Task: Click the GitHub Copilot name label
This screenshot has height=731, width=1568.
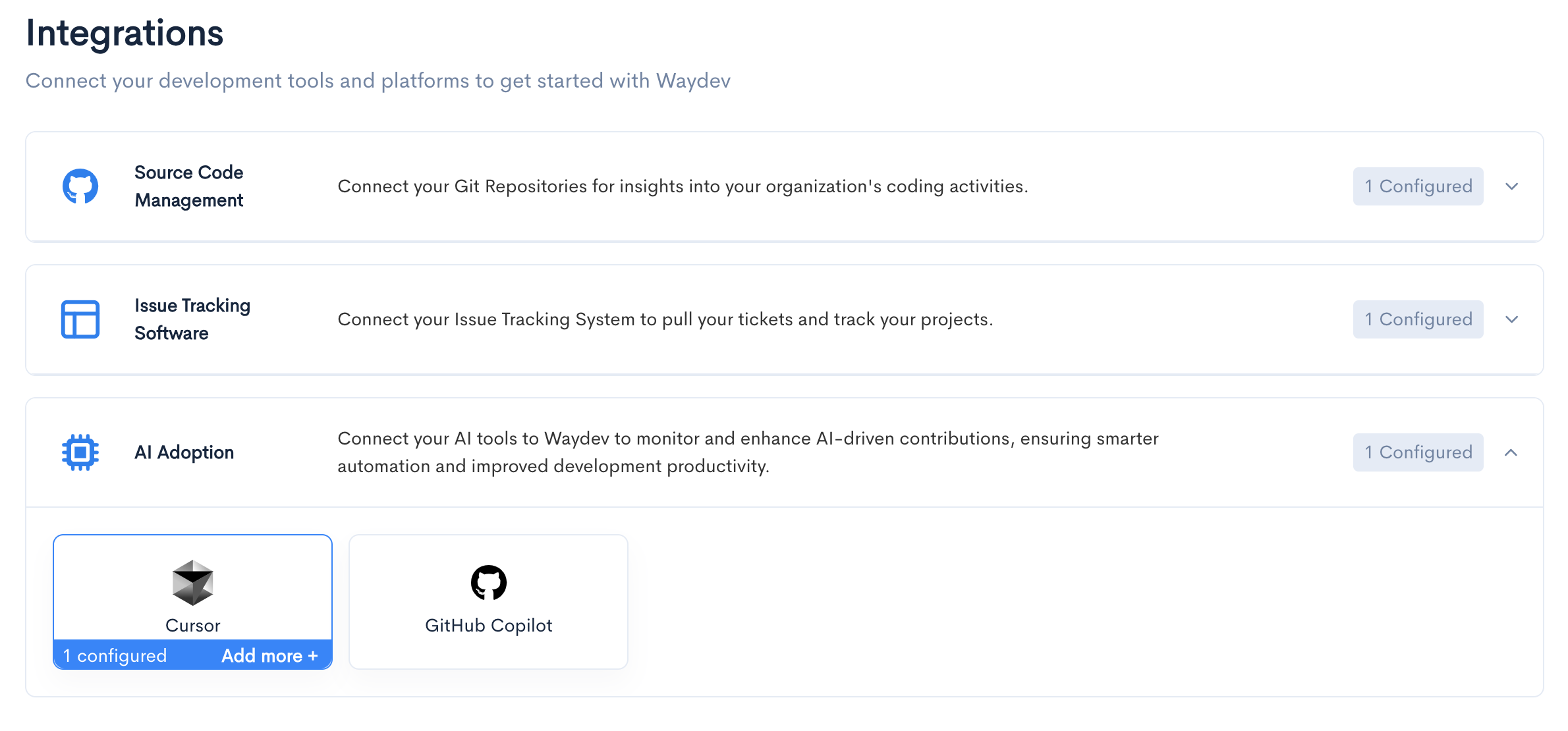Action: tap(488, 626)
